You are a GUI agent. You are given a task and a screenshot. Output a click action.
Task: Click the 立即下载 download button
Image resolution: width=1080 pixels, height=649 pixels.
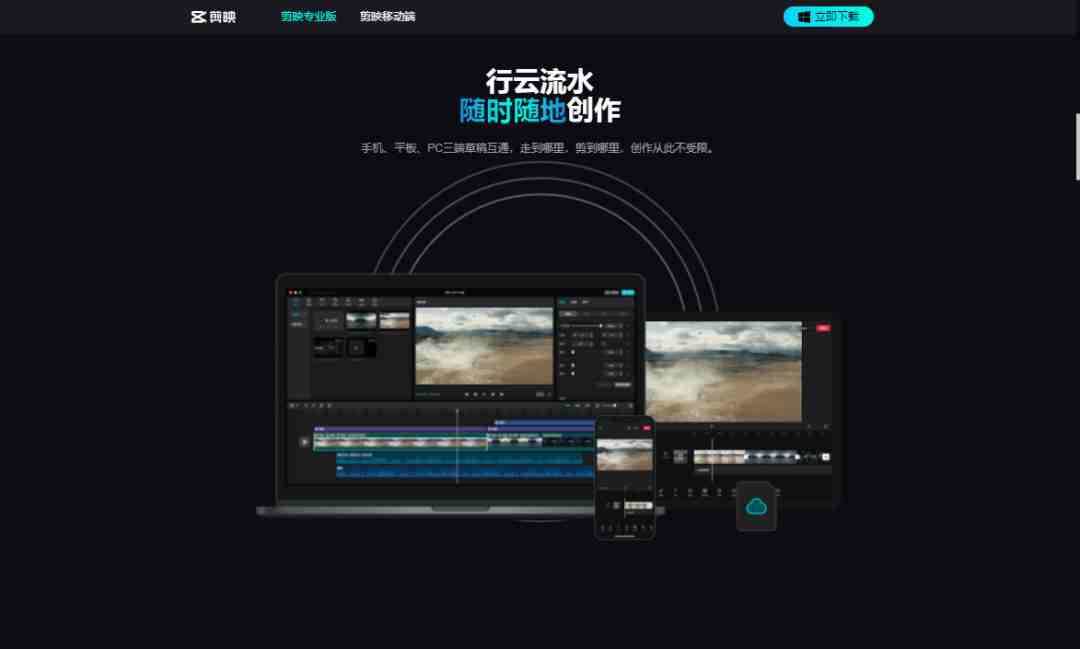pos(828,17)
